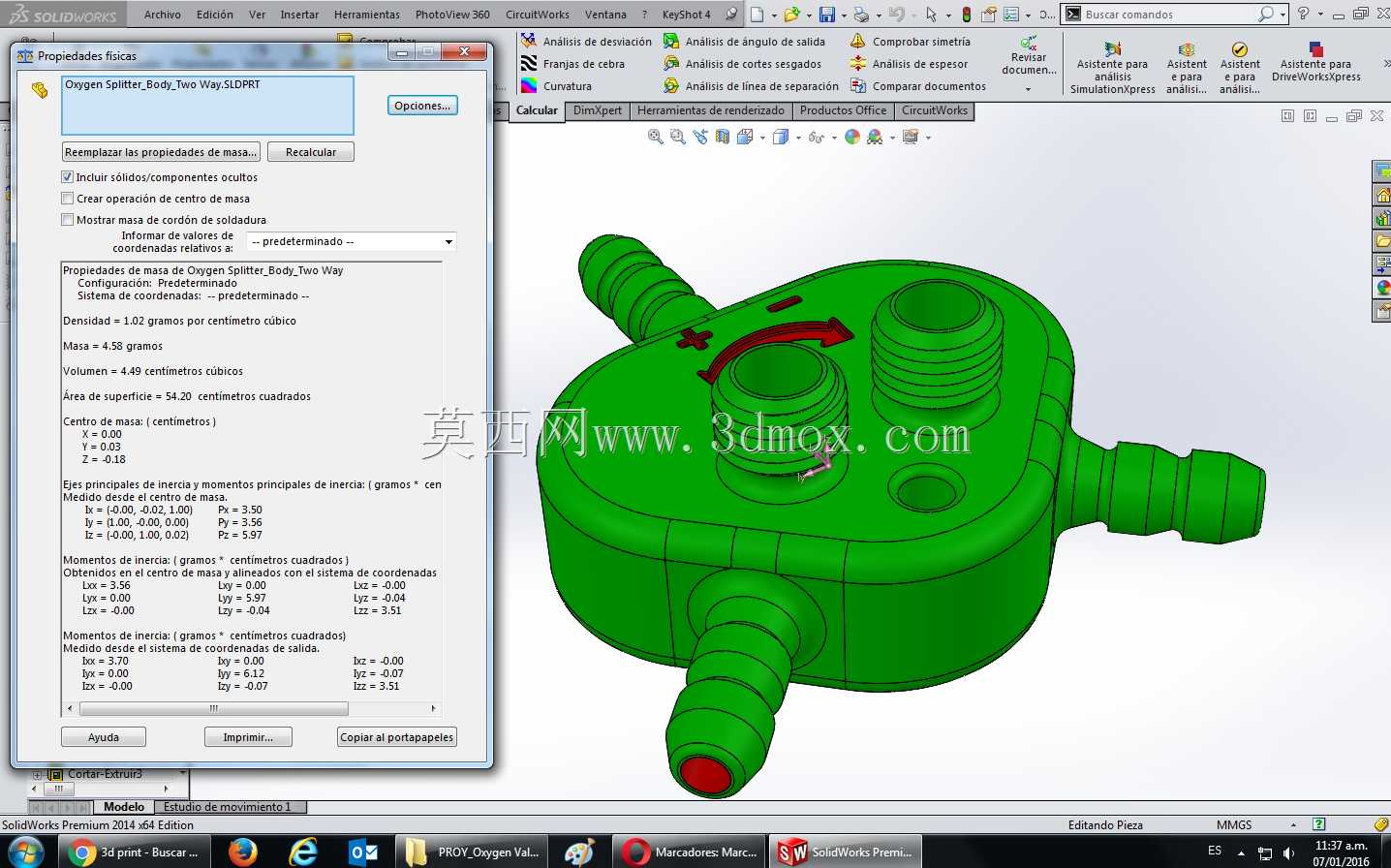Open the Paint palette icon in the taskbar
This screenshot has width=1391, height=868.
point(578,852)
